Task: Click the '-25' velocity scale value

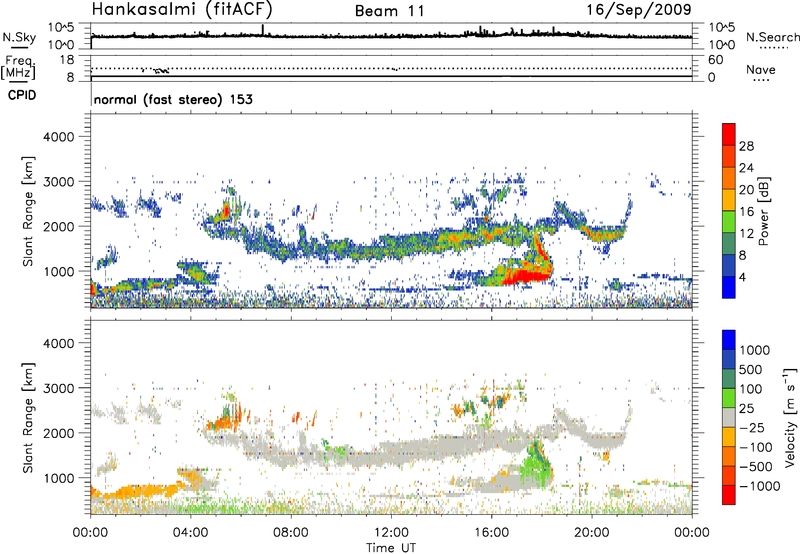Action: point(751,427)
